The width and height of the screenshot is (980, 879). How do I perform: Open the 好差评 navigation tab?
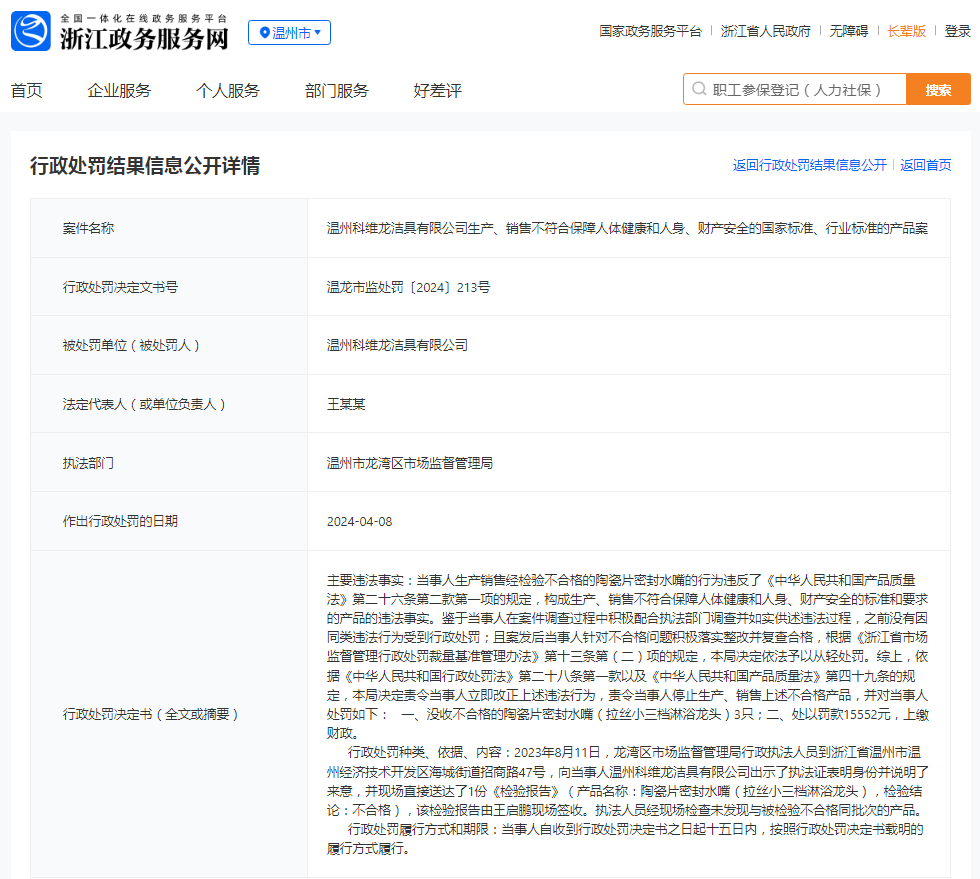point(438,91)
